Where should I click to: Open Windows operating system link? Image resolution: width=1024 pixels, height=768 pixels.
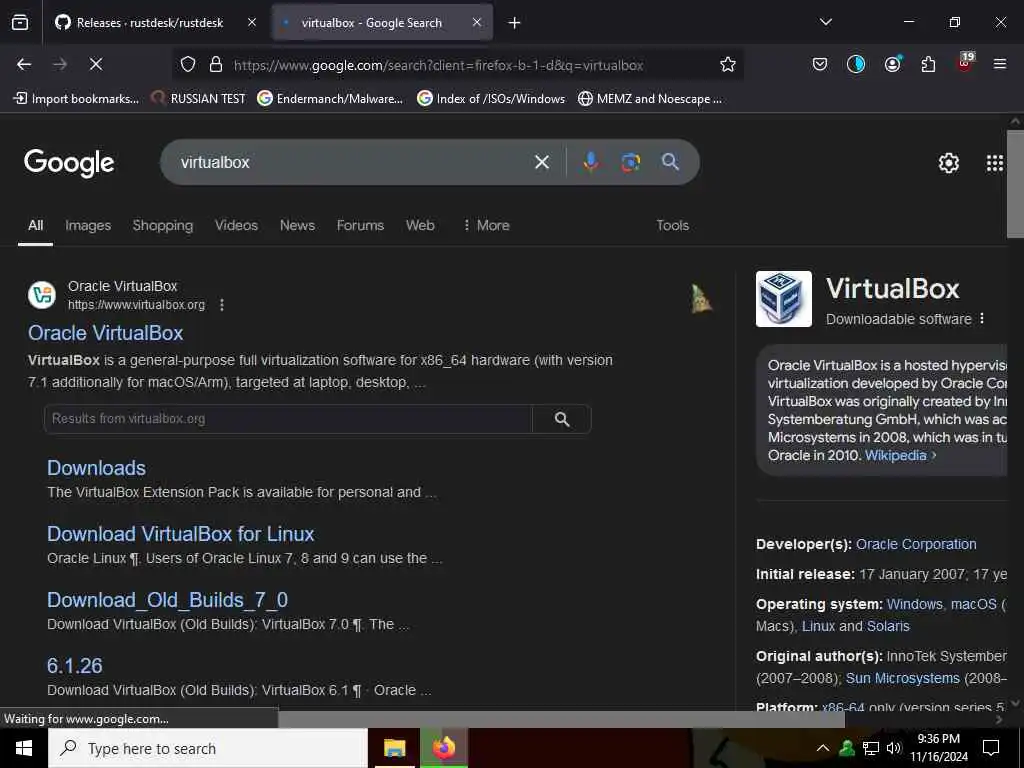[914, 604]
